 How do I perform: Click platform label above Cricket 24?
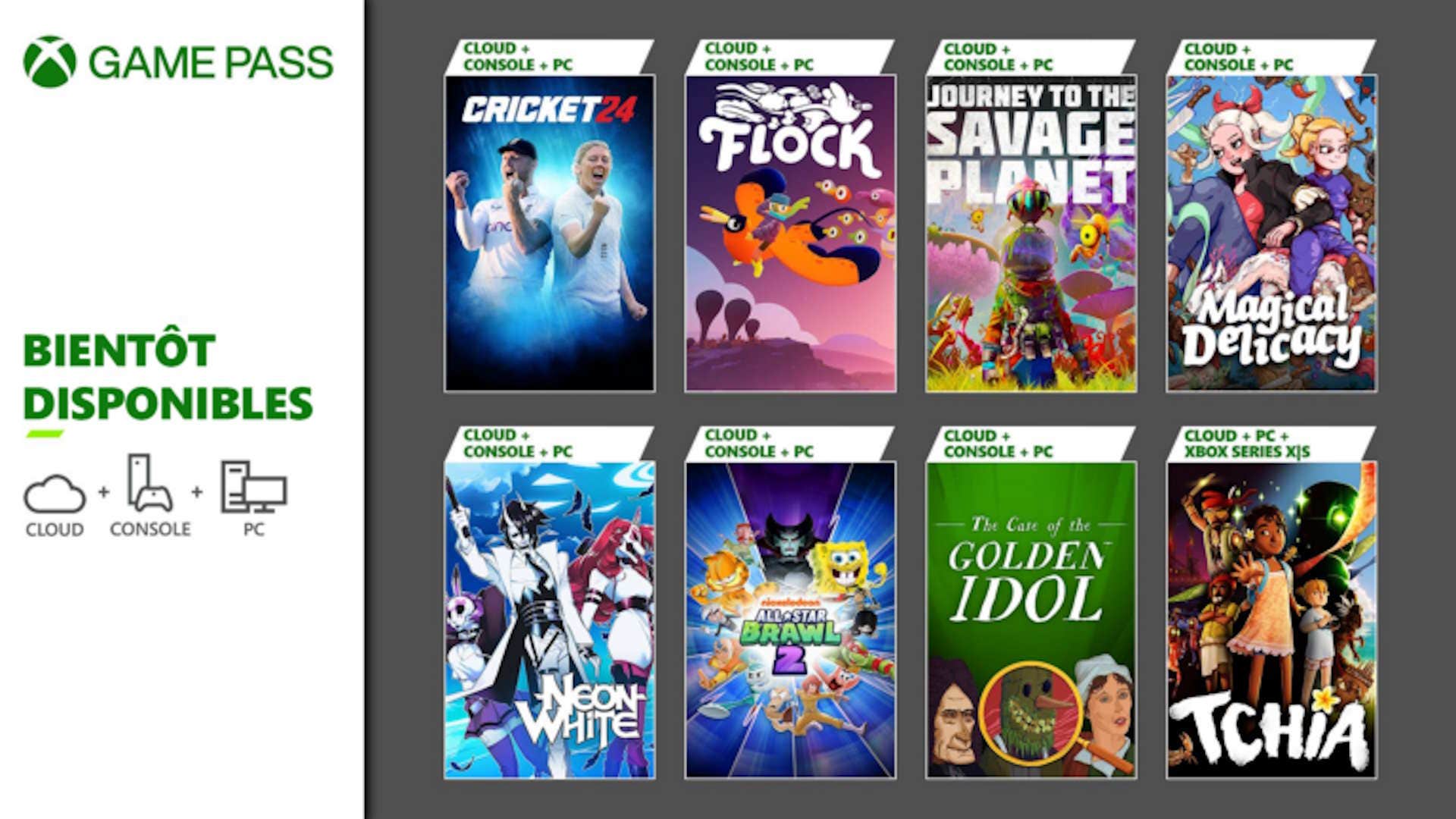point(518,57)
